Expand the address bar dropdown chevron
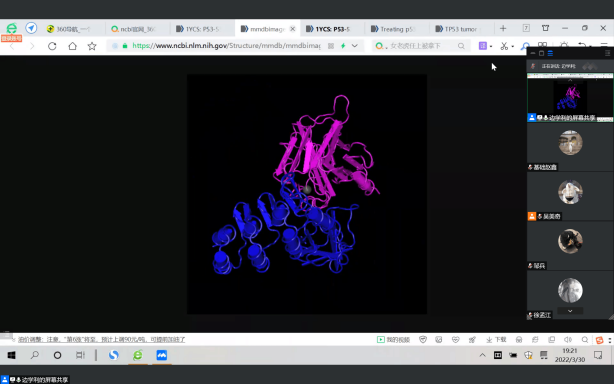 pyautogui.click(x=354, y=46)
